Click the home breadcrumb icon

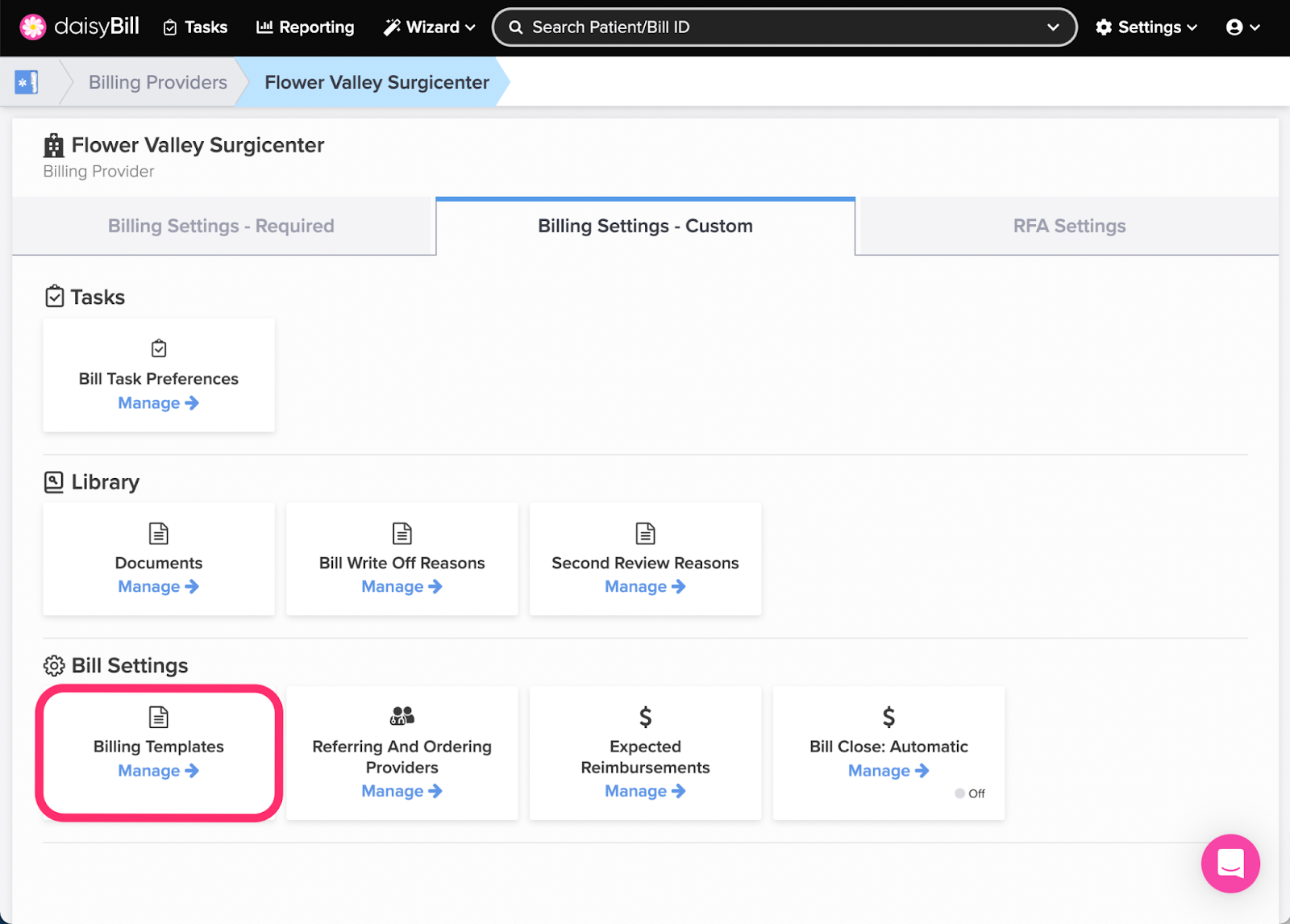(x=27, y=82)
